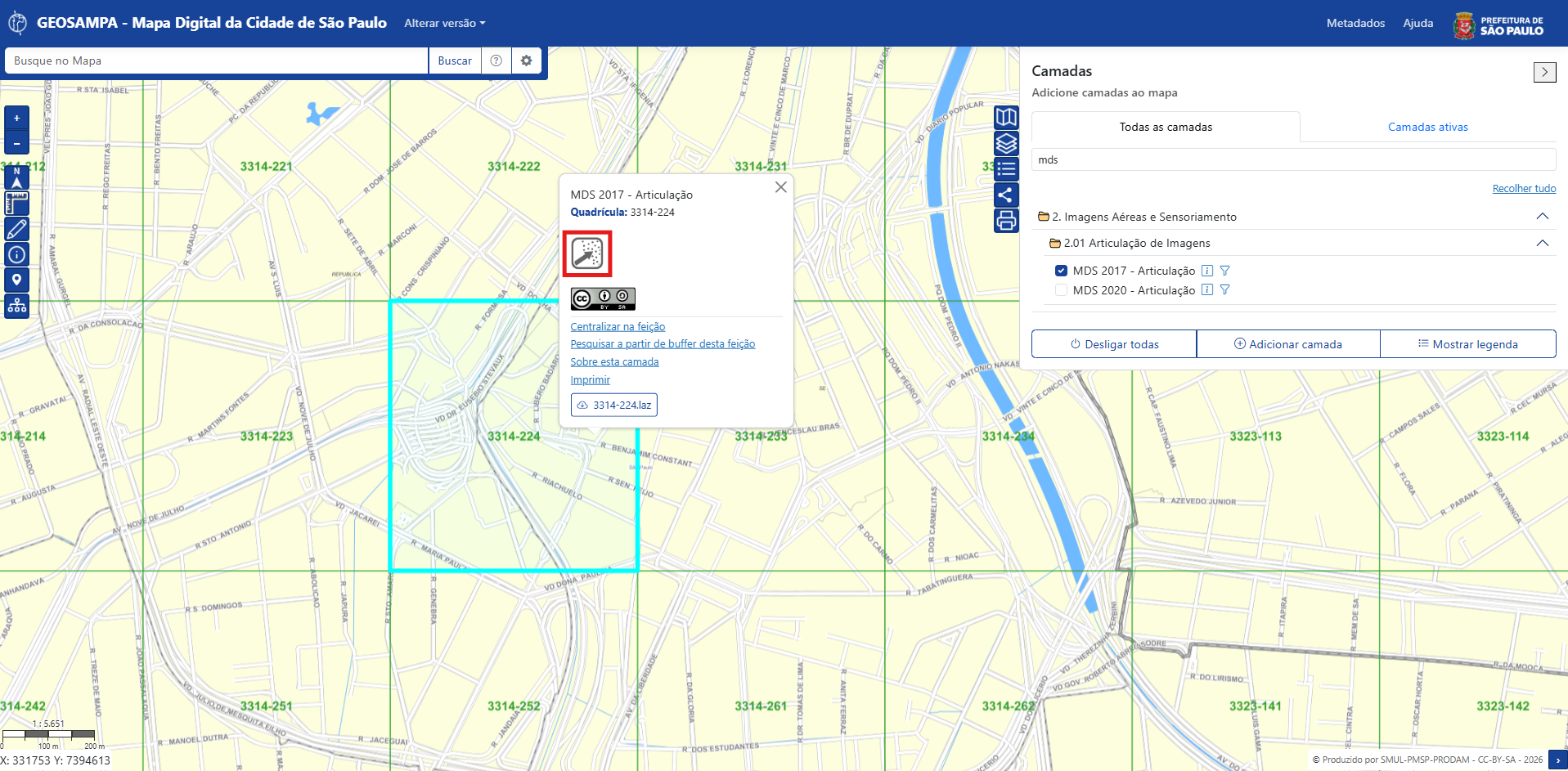Viewport: 1568px width, 771px height.
Task: Share the map via share icon
Action: pyautogui.click(x=1006, y=195)
